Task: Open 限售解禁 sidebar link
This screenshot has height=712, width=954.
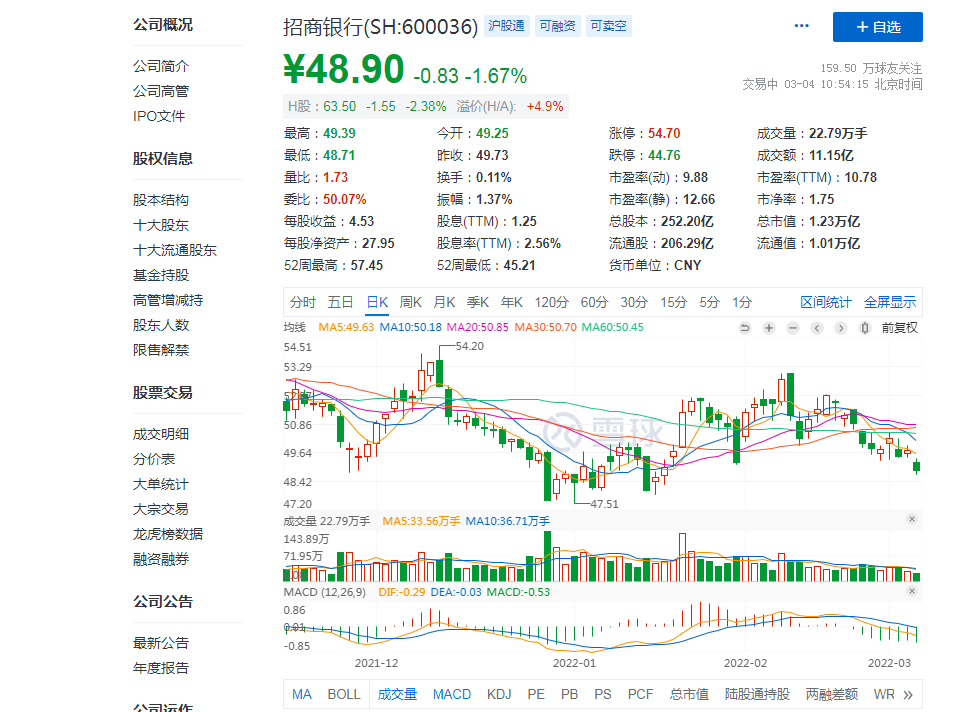Action: tap(161, 350)
